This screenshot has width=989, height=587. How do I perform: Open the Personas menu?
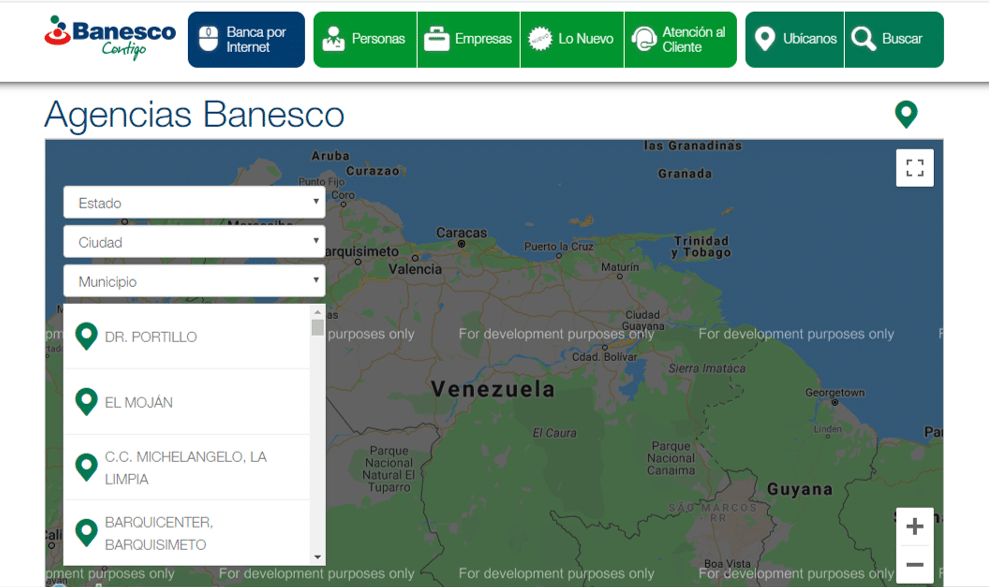pyautogui.click(x=365, y=39)
